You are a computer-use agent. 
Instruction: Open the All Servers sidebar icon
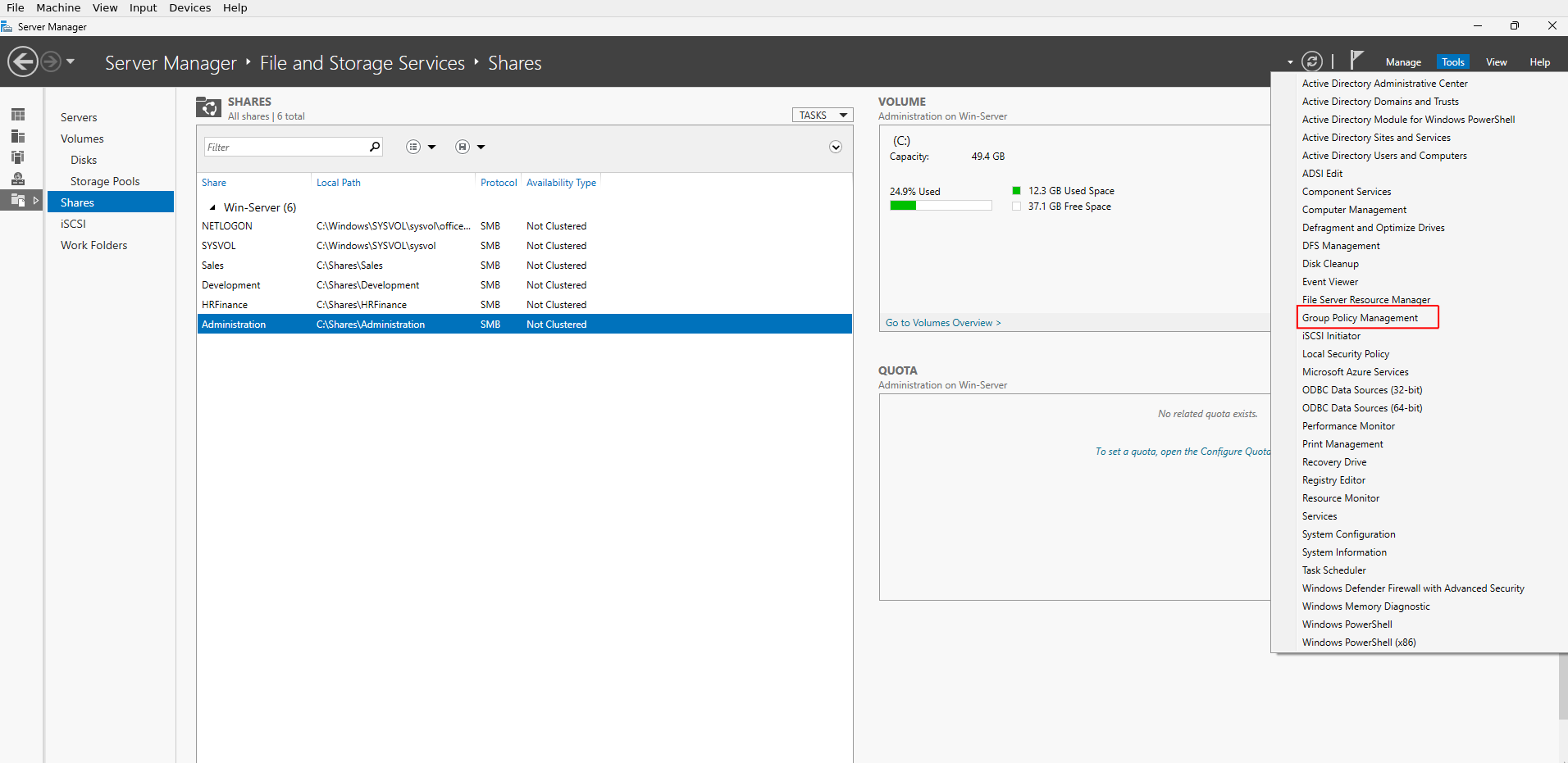pos(18,157)
